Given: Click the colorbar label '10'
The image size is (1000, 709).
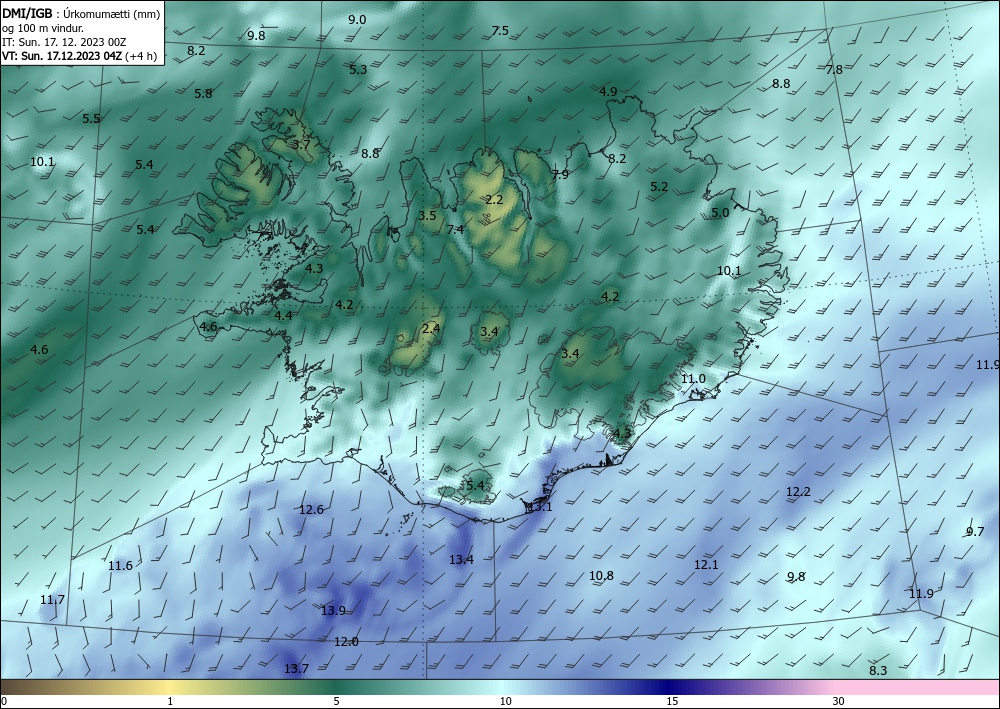Looking at the screenshot, I should pos(505,702).
